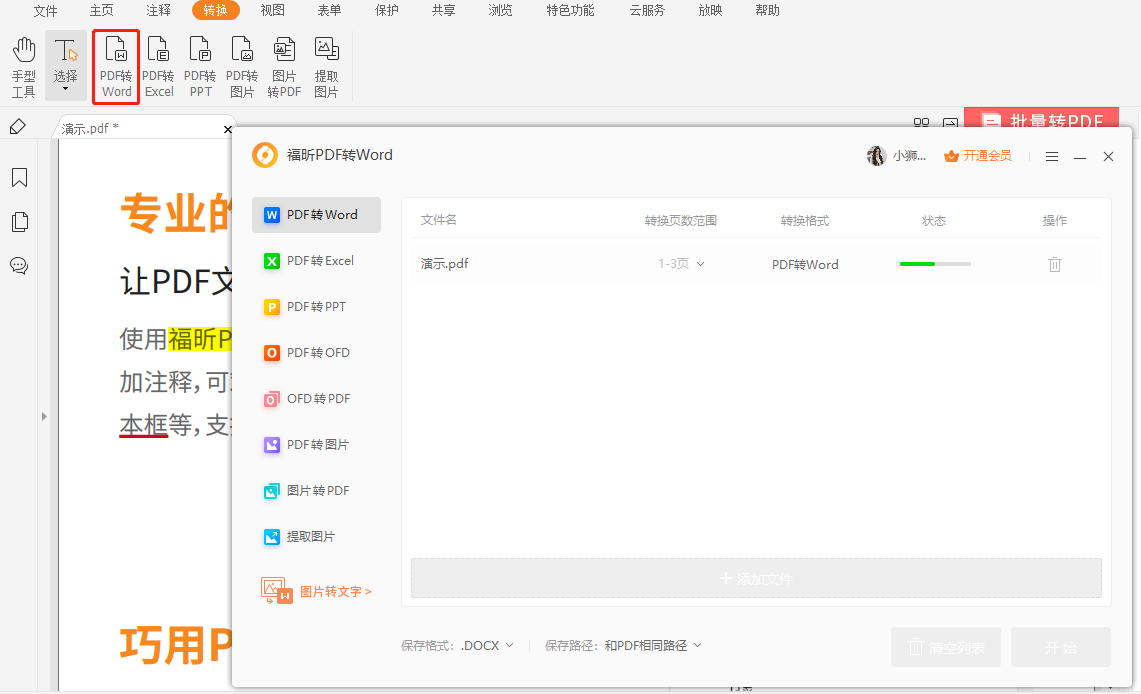Activate the 手型工具 hand tool

point(24,67)
